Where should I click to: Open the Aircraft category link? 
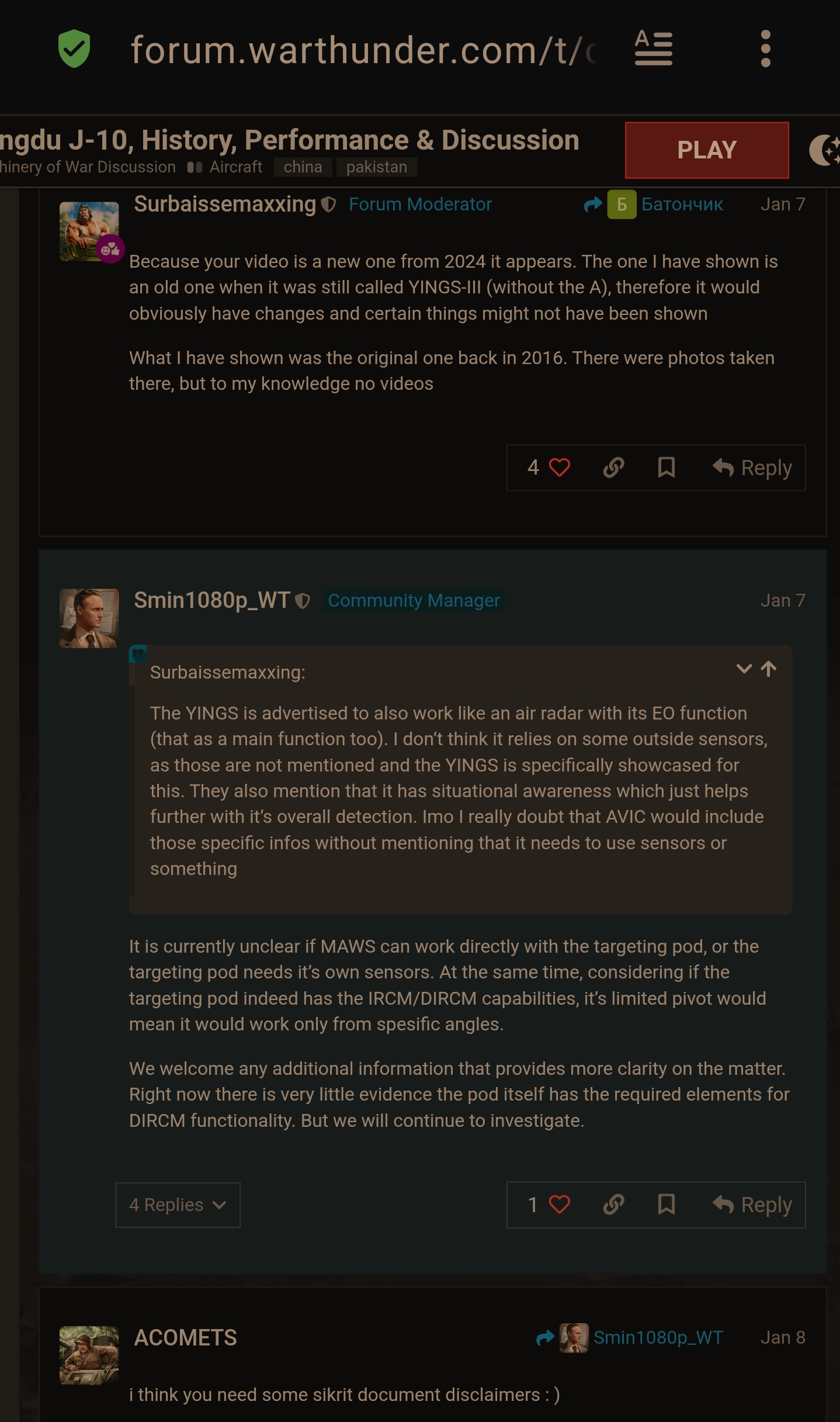[235, 167]
